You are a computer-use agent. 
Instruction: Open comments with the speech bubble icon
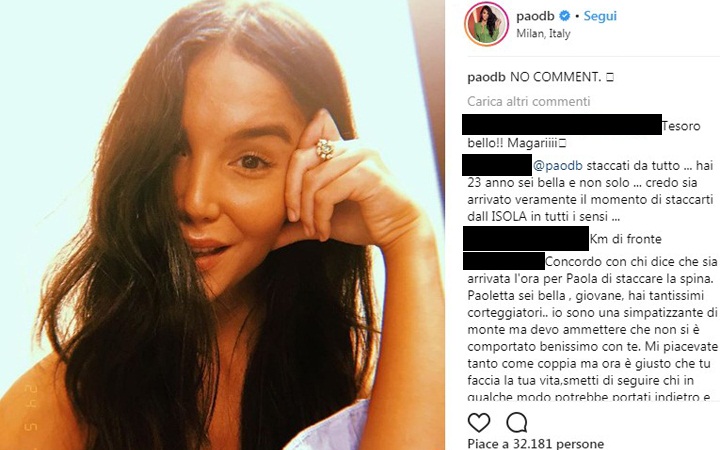(x=517, y=422)
